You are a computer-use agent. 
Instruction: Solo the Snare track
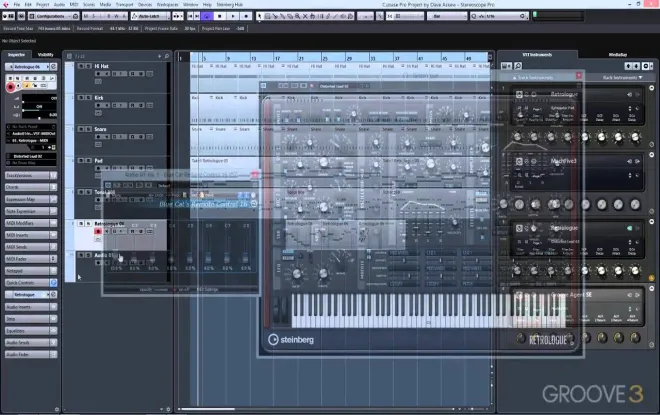click(88, 129)
